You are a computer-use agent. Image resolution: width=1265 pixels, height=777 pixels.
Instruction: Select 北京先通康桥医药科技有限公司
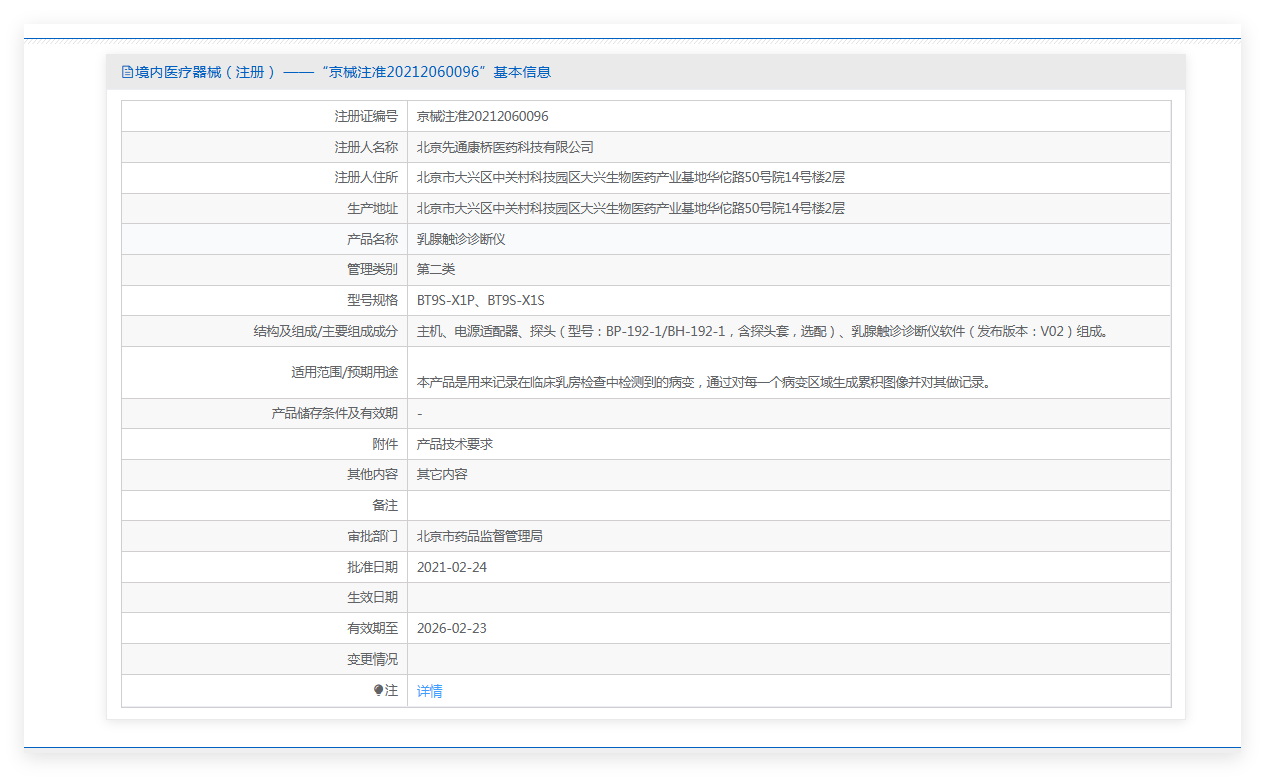click(x=505, y=147)
